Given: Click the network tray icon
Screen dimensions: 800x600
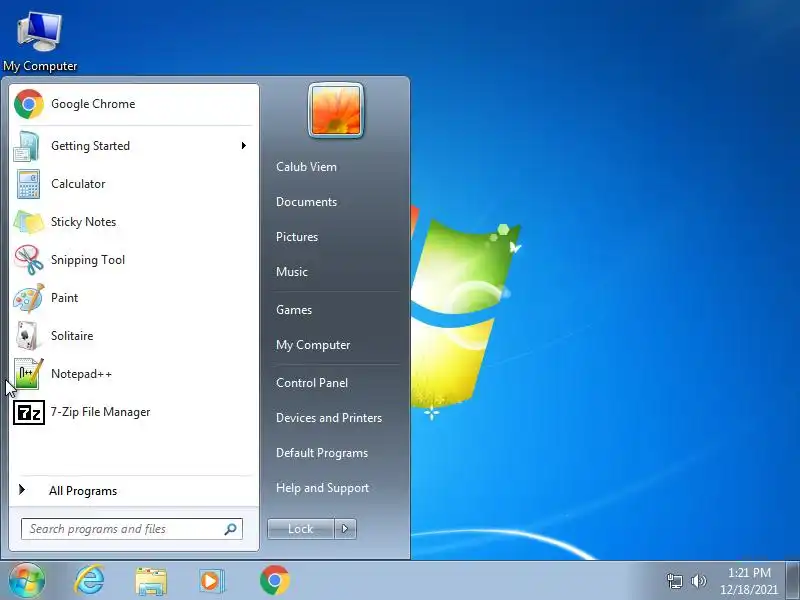Looking at the screenshot, I should [674, 581].
